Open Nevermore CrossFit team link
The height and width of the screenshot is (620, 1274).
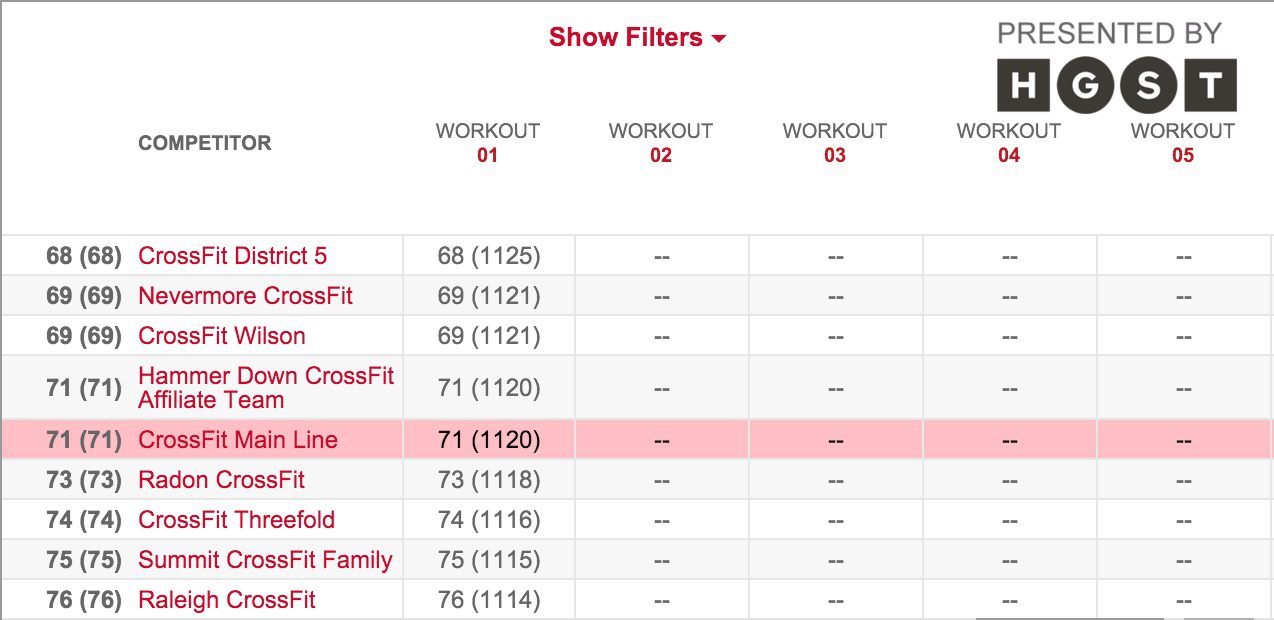click(x=245, y=296)
